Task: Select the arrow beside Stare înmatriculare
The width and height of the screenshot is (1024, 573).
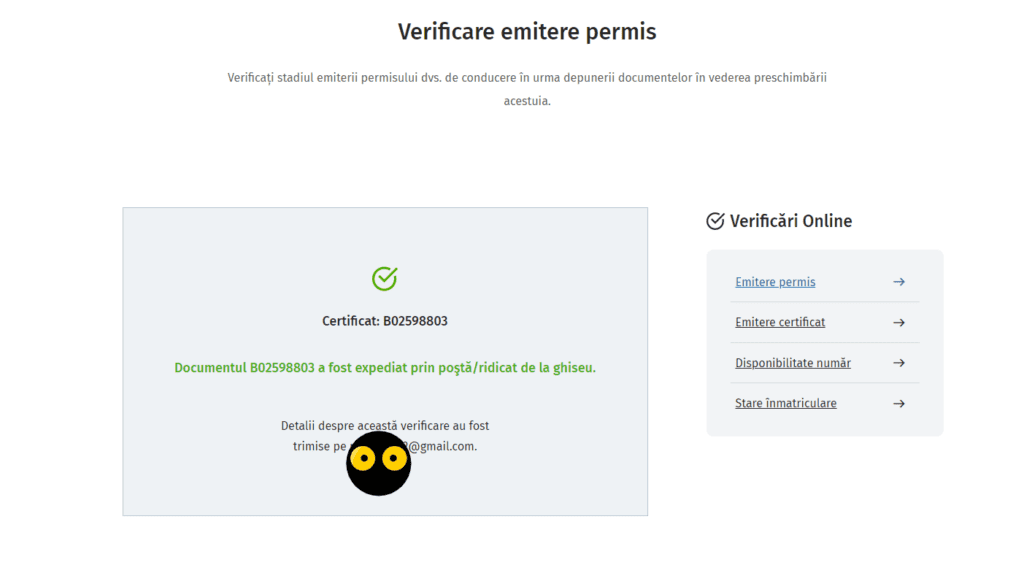Action: (898, 403)
